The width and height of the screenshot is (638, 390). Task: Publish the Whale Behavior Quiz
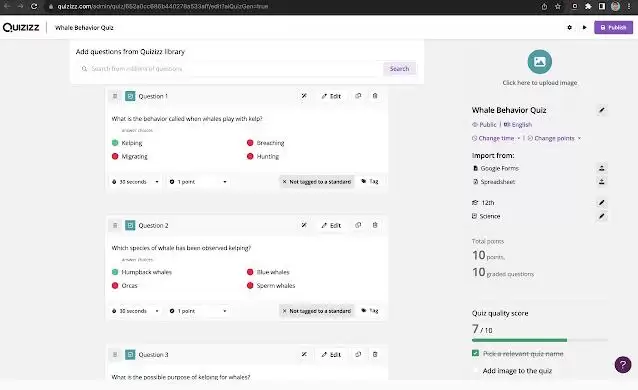coord(613,27)
